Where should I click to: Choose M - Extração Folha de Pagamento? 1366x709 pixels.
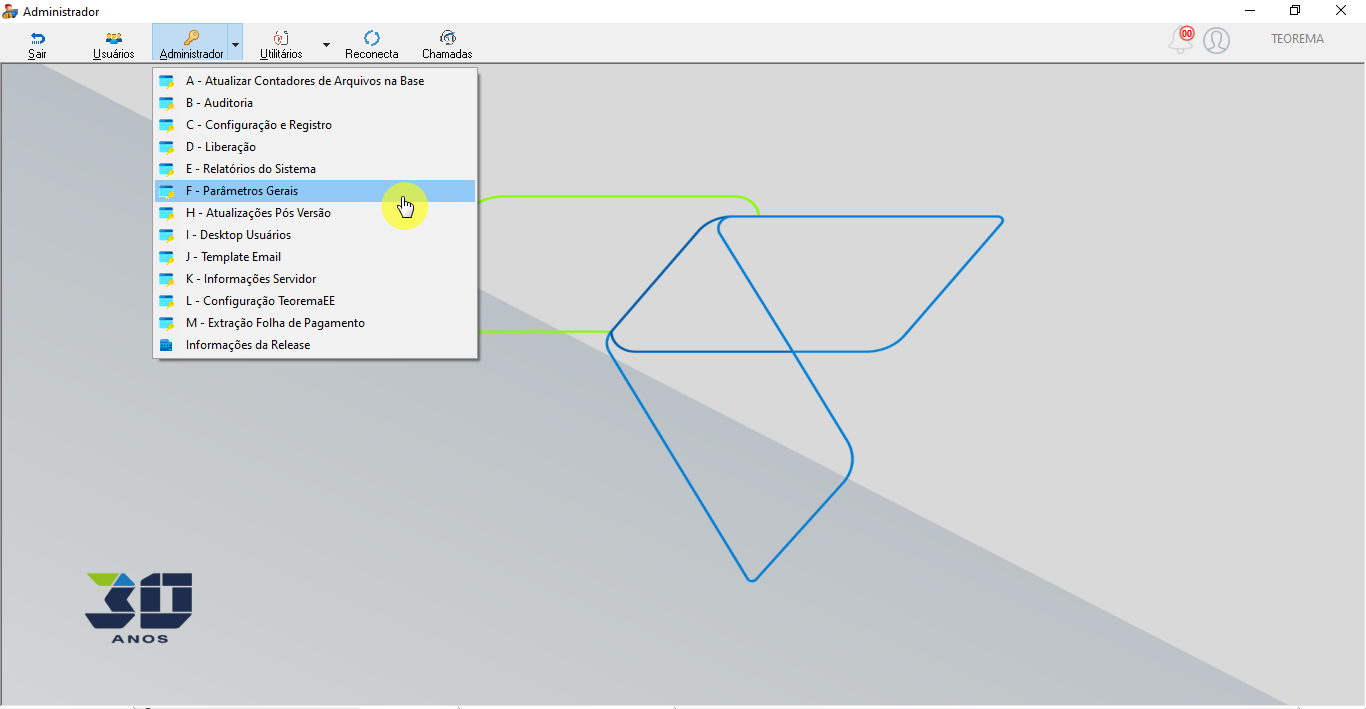pos(315,323)
